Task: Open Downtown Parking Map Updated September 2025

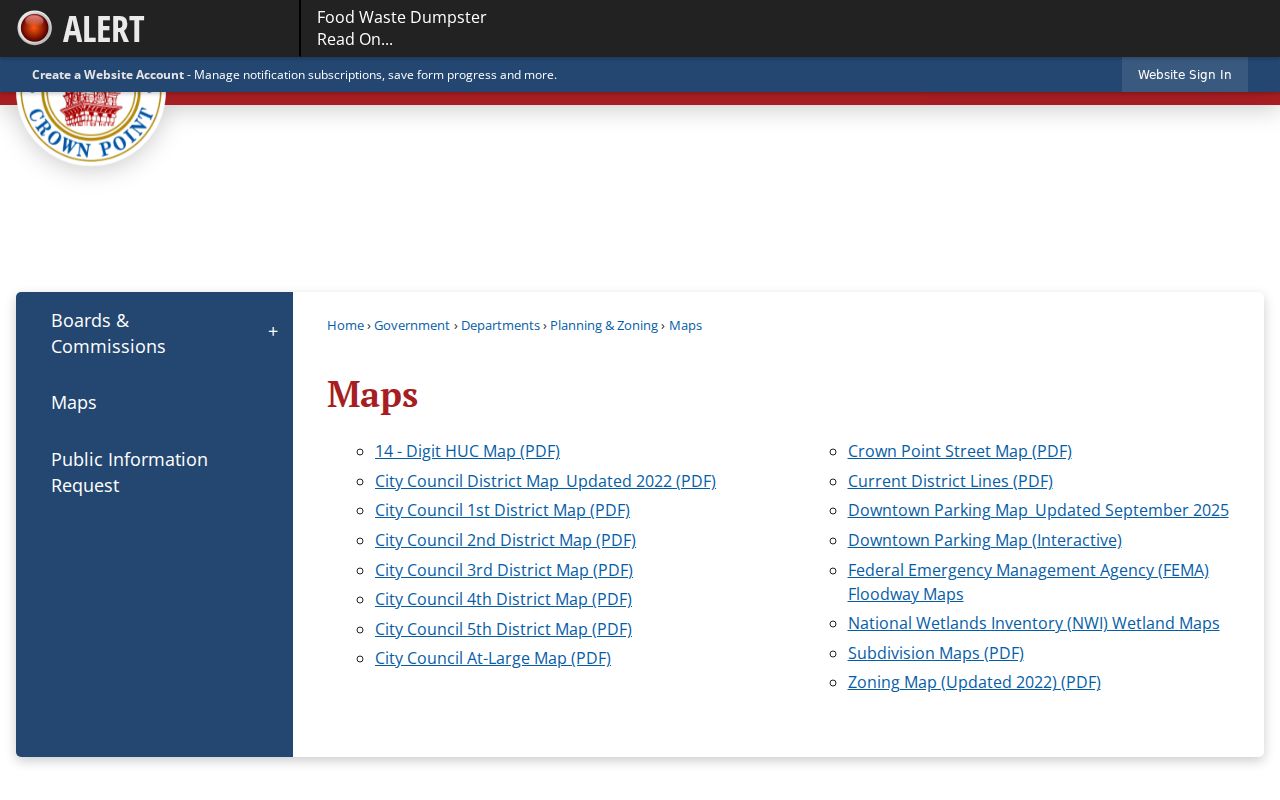Action: click(x=1038, y=510)
